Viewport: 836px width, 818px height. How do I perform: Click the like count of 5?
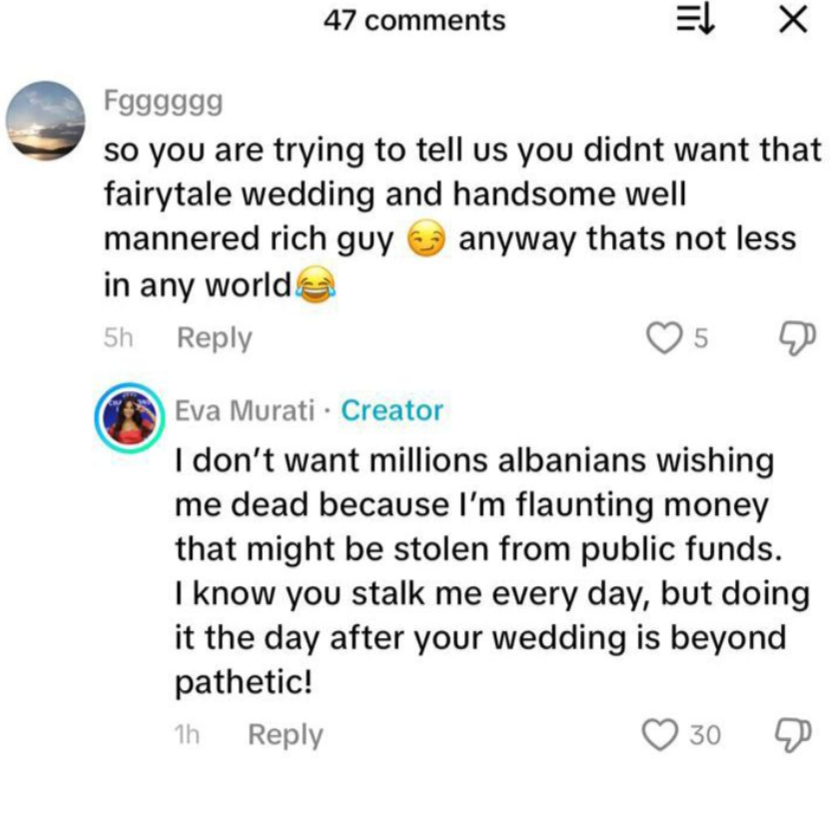[701, 340]
